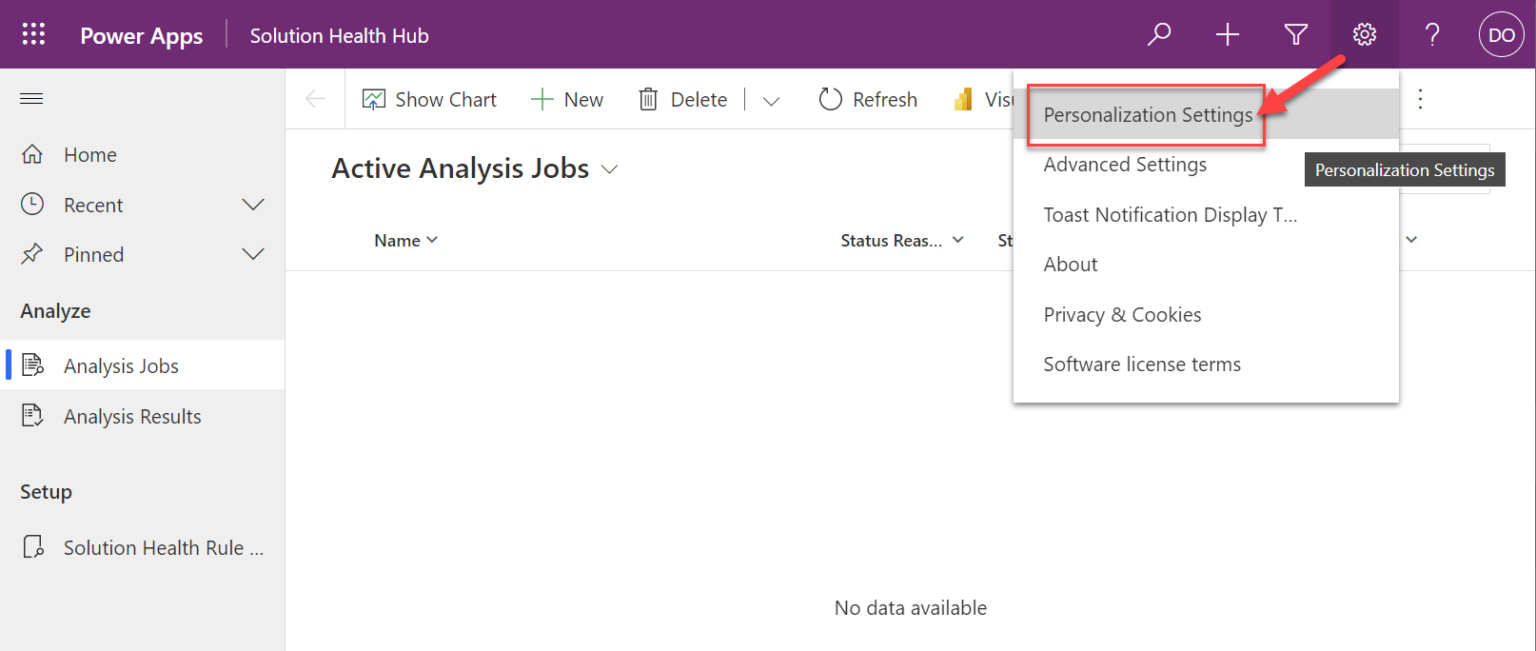
Task: Click the search magnifier icon
Action: [1159, 35]
